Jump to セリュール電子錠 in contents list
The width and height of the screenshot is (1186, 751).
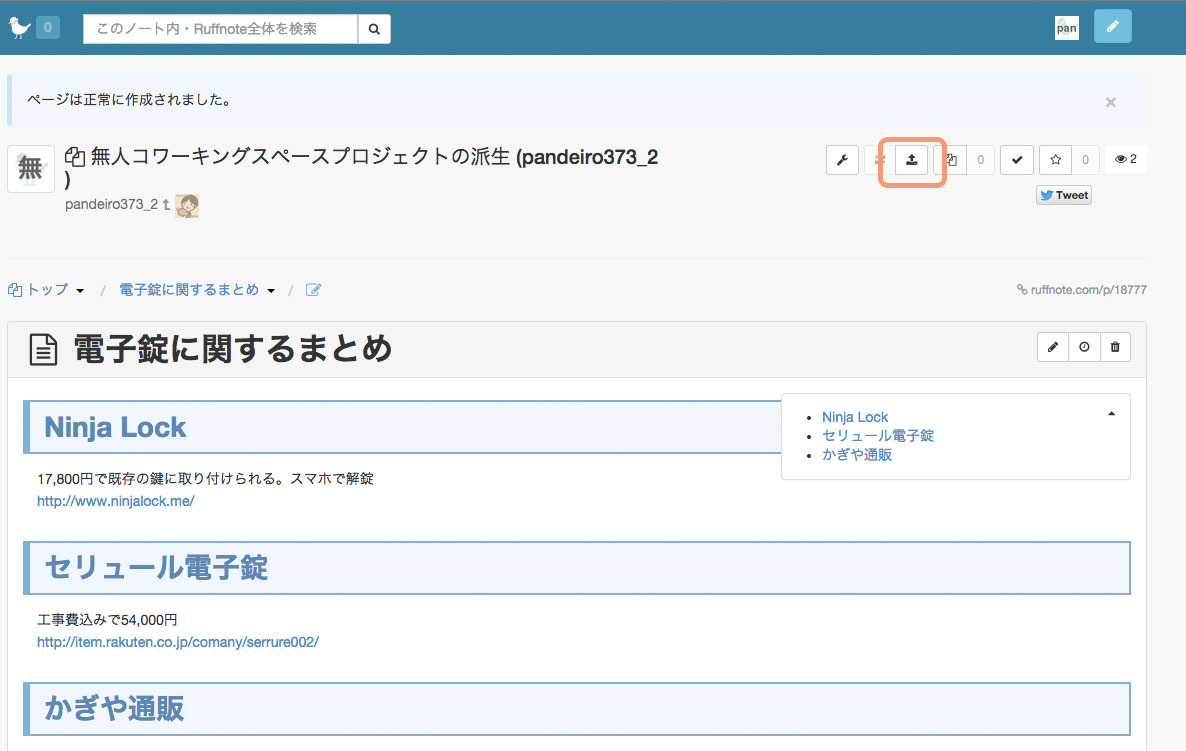click(x=877, y=436)
